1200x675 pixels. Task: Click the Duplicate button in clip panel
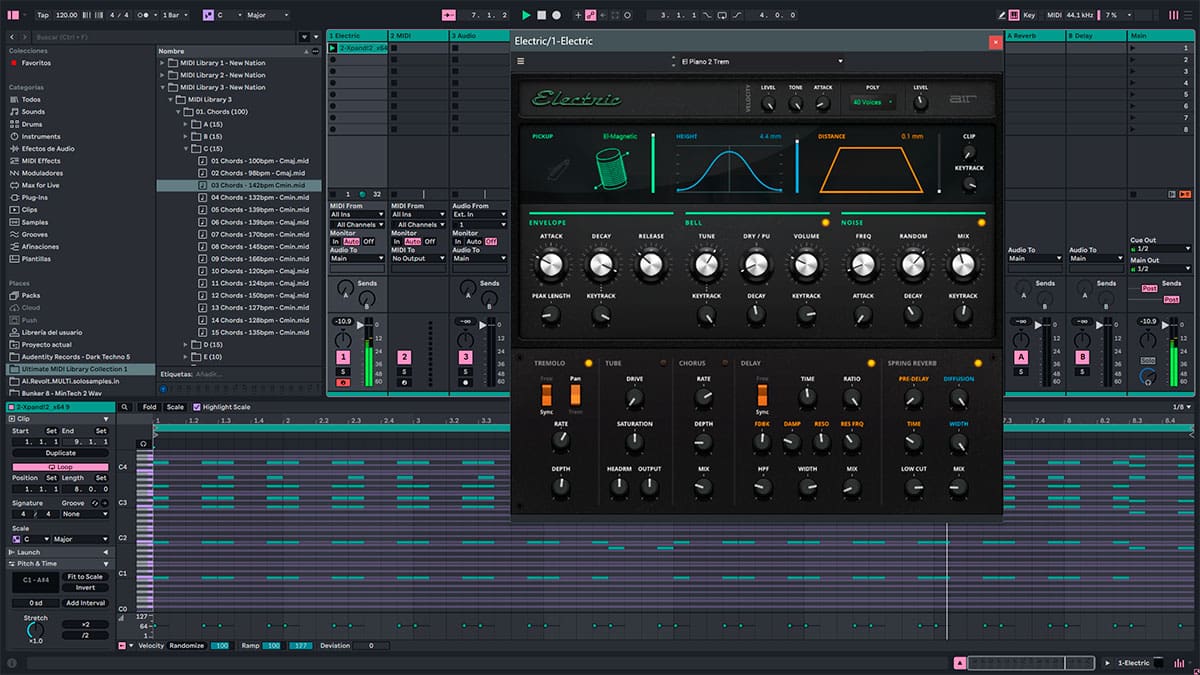(x=60, y=453)
